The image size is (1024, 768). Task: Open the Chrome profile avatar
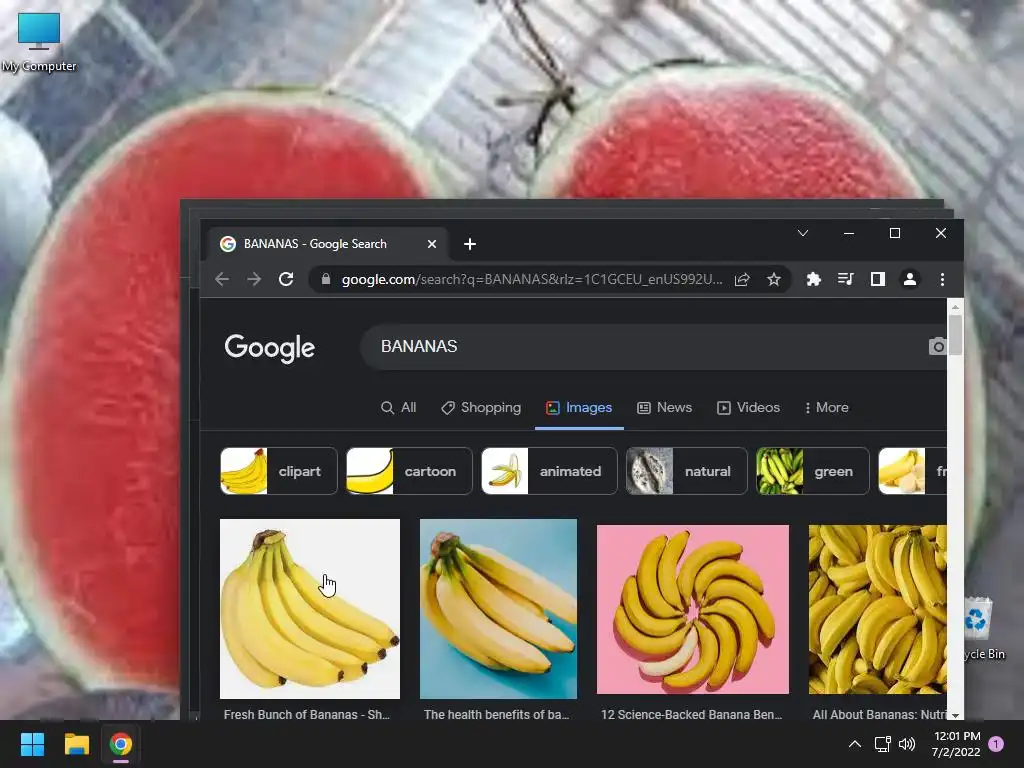910,280
